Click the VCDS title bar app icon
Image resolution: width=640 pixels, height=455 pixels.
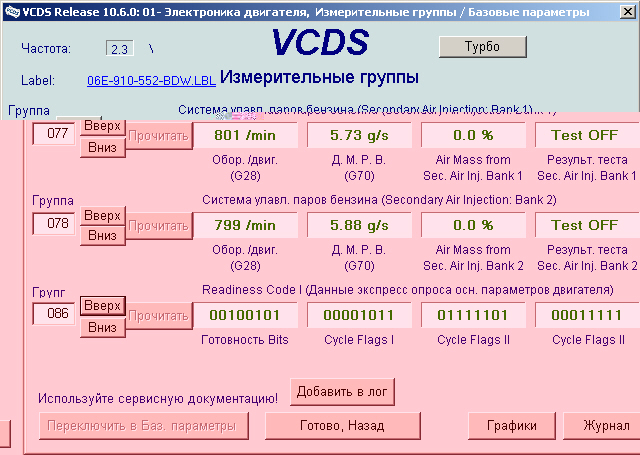point(11,12)
